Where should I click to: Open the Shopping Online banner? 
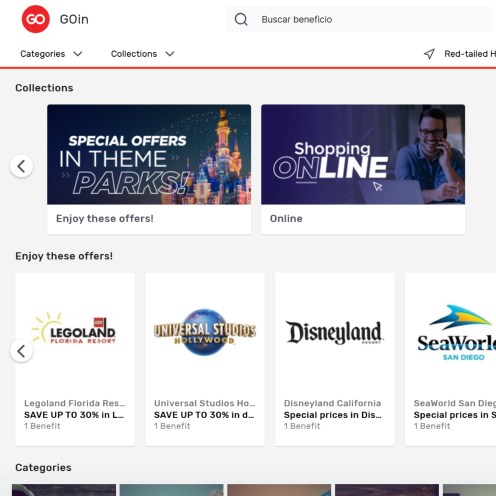coord(363,154)
